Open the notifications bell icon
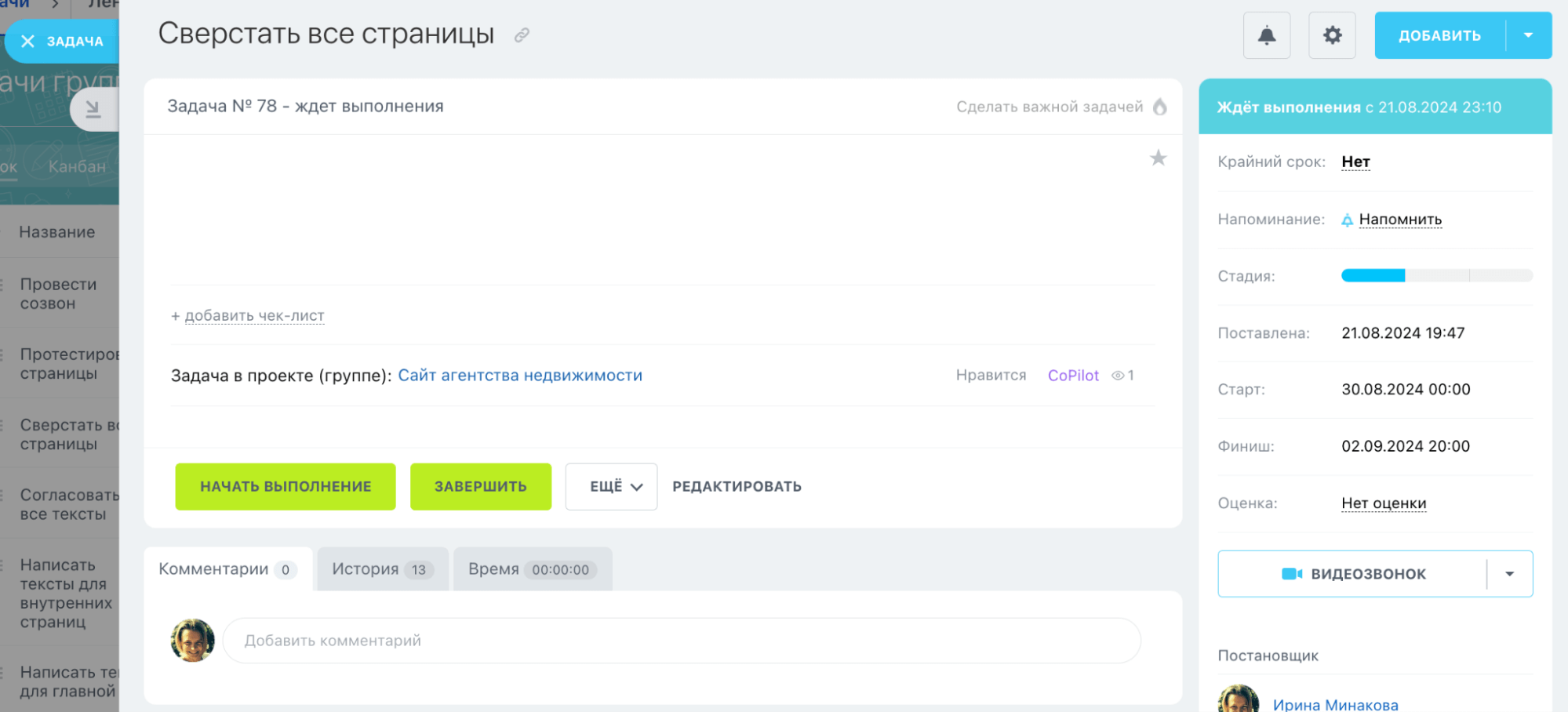Screen dimensions: 1568x712 (x=1266, y=35)
